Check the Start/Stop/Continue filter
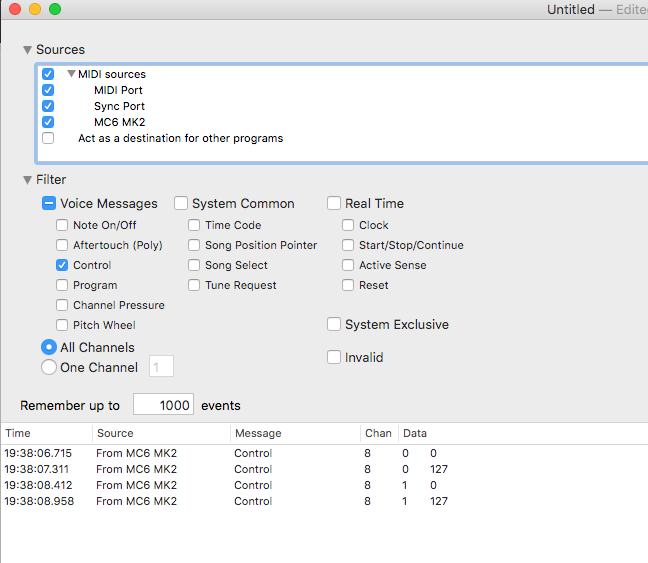 348,245
